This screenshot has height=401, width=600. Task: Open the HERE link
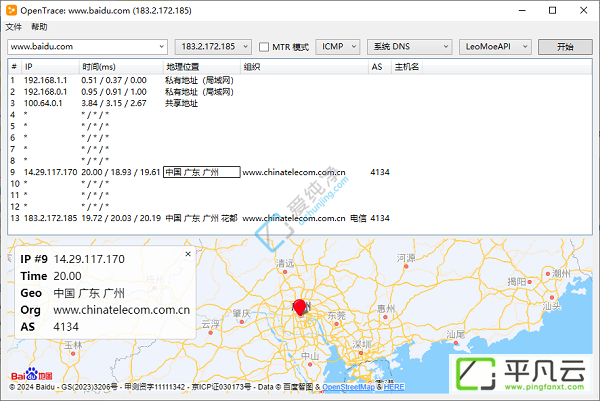[x=394, y=387]
